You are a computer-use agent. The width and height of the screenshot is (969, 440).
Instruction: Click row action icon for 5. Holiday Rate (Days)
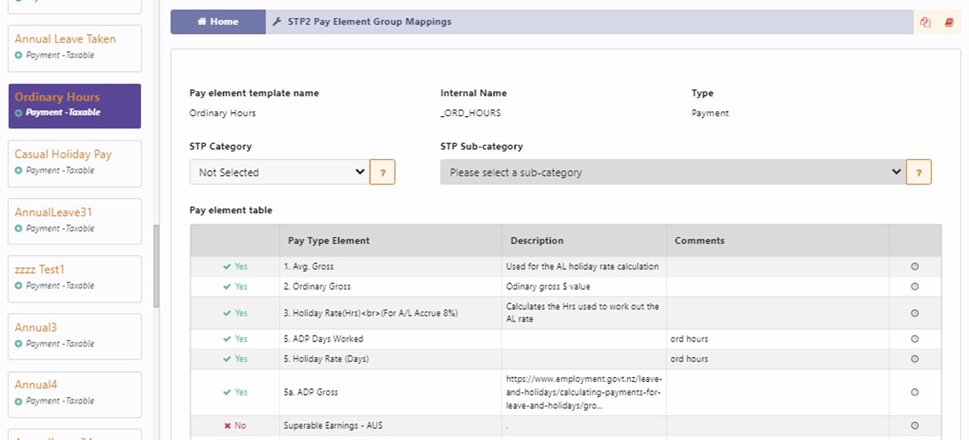point(915,358)
